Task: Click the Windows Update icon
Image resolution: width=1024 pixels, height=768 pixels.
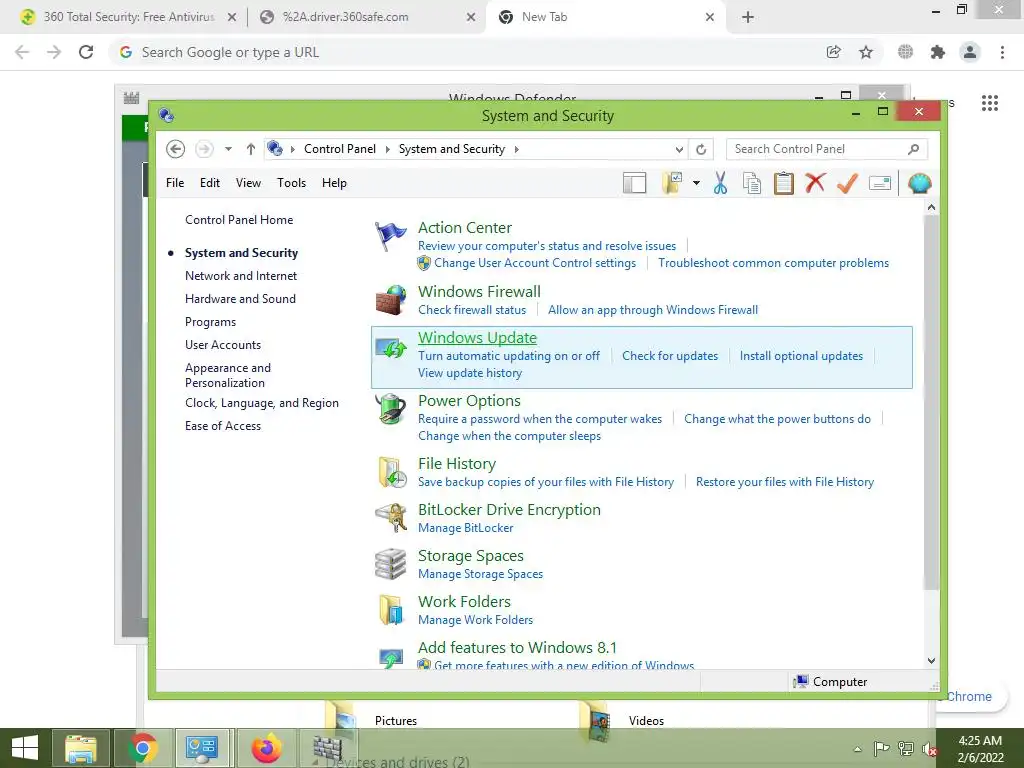Action: pyautogui.click(x=391, y=348)
